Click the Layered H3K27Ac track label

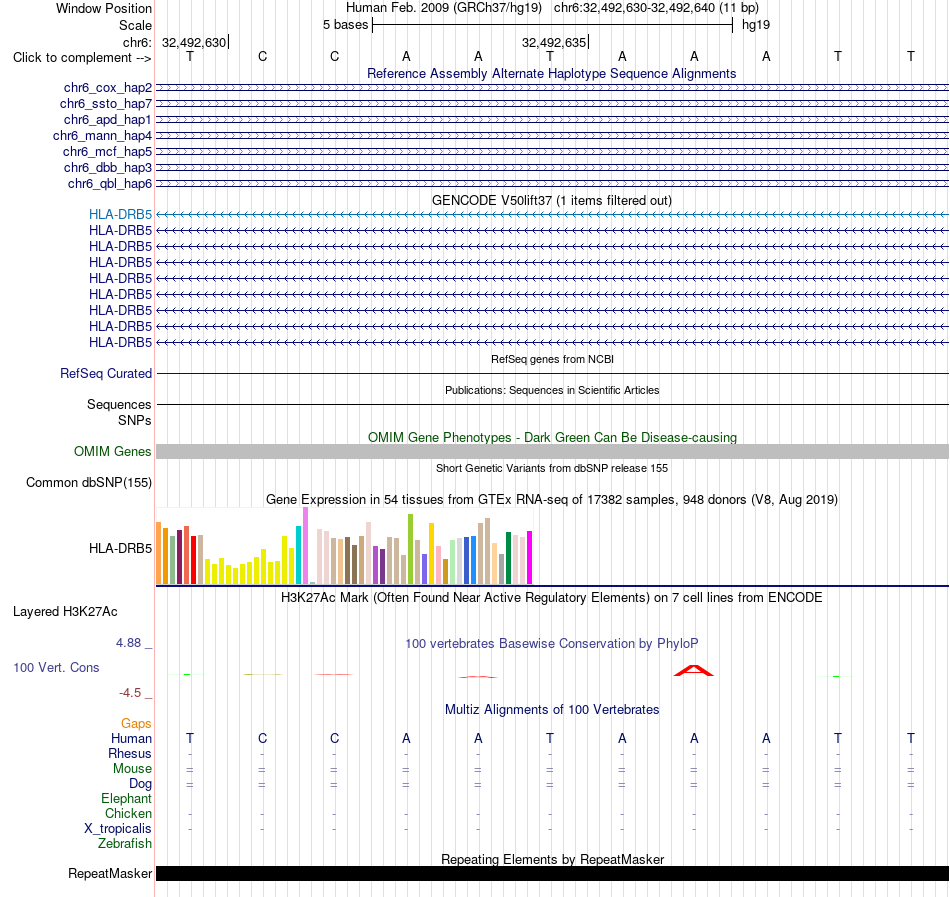click(x=65, y=611)
